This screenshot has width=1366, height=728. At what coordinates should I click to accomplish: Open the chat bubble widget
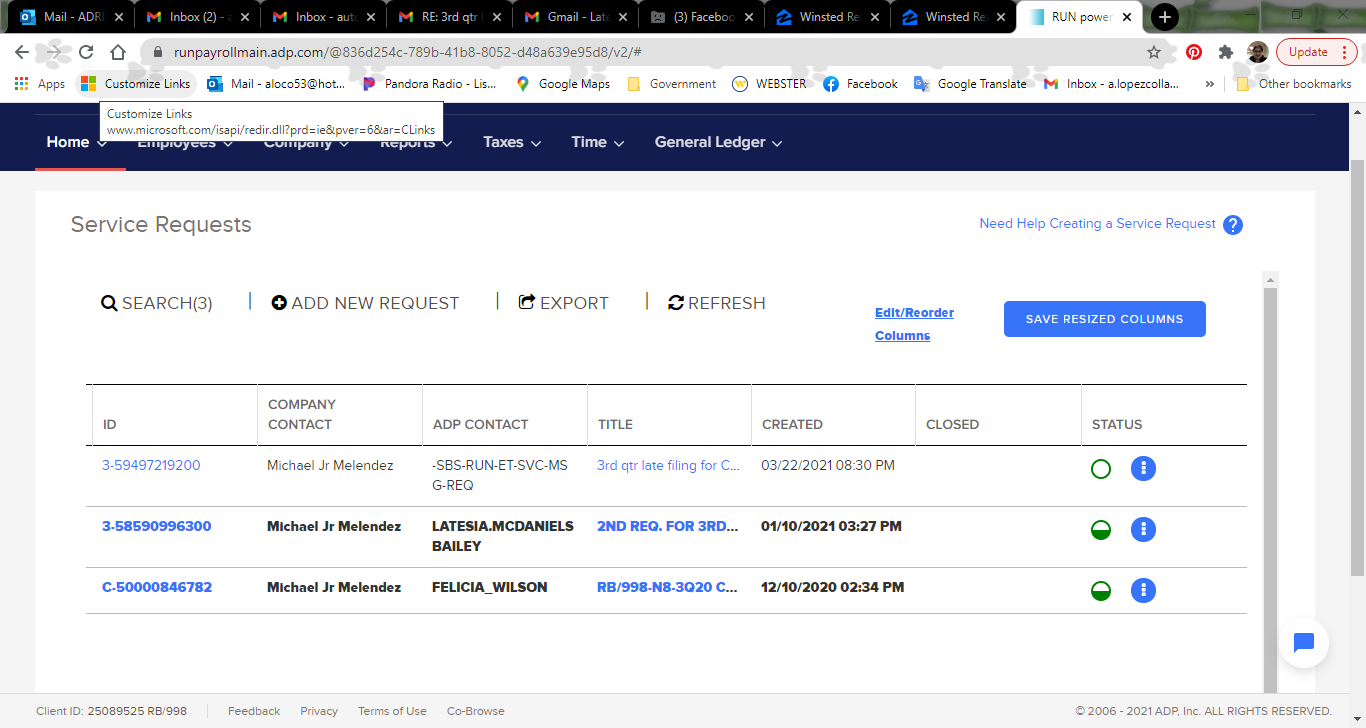tap(1303, 643)
